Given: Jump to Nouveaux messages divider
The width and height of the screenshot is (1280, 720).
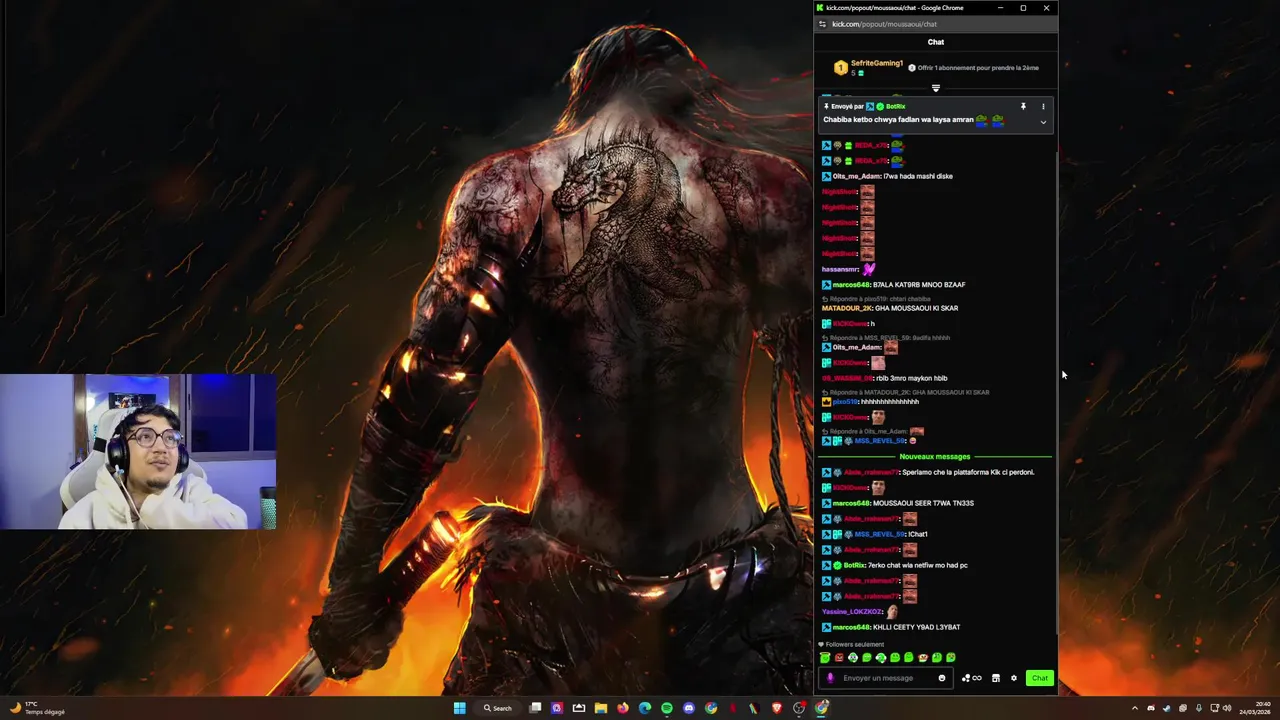Looking at the screenshot, I should pos(935,456).
